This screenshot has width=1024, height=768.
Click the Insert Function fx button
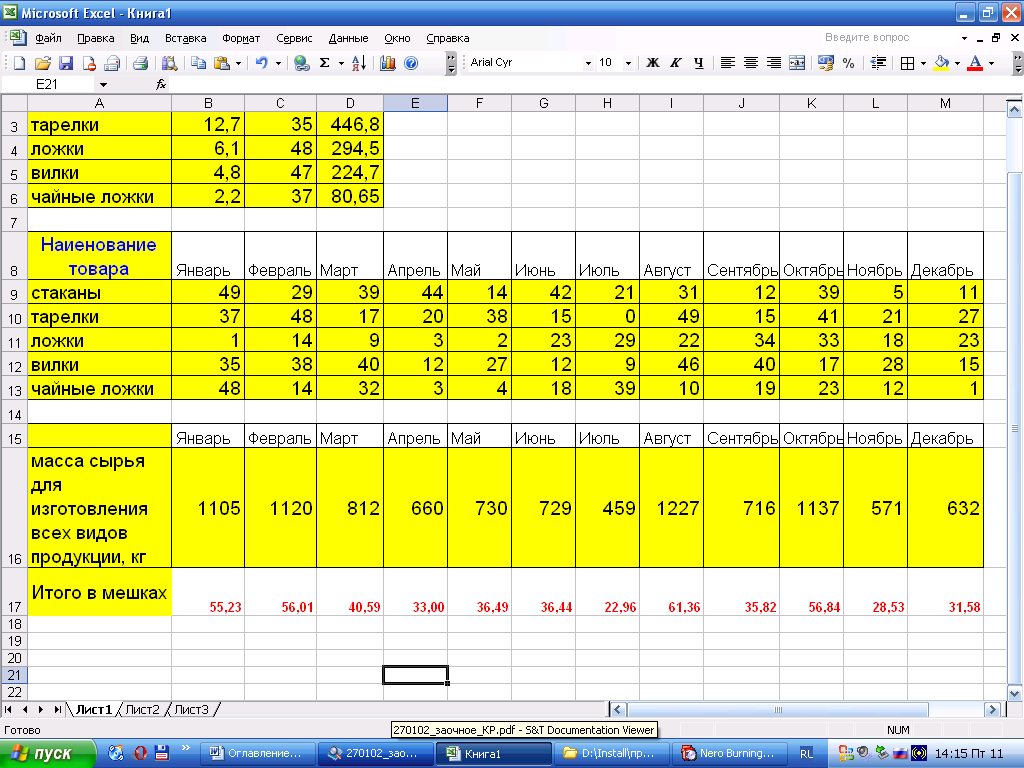tap(161, 85)
